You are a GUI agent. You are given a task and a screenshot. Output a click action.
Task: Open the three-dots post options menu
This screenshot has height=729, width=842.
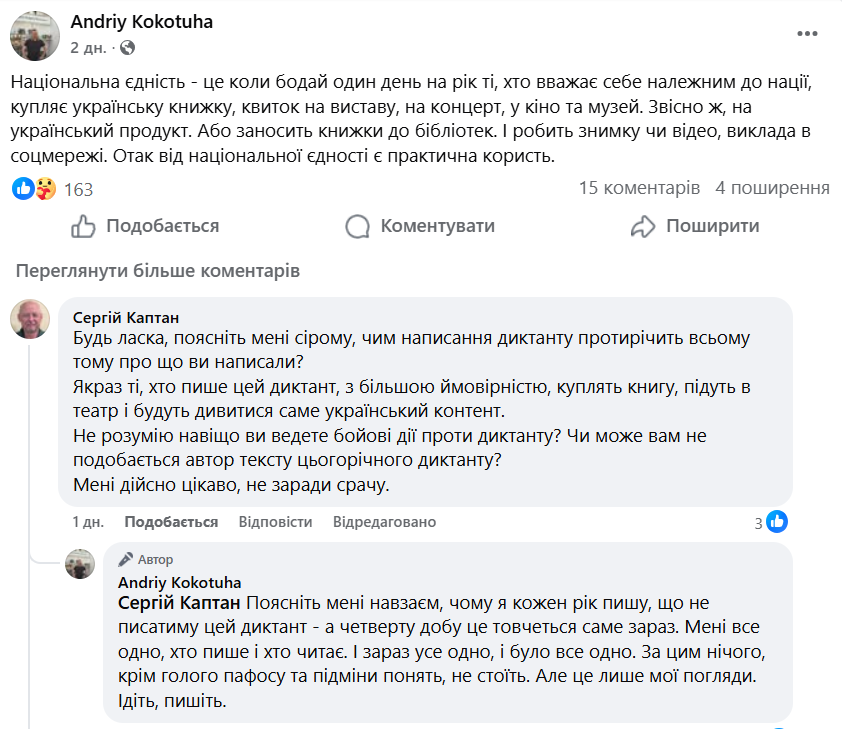pyautogui.click(x=807, y=34)
